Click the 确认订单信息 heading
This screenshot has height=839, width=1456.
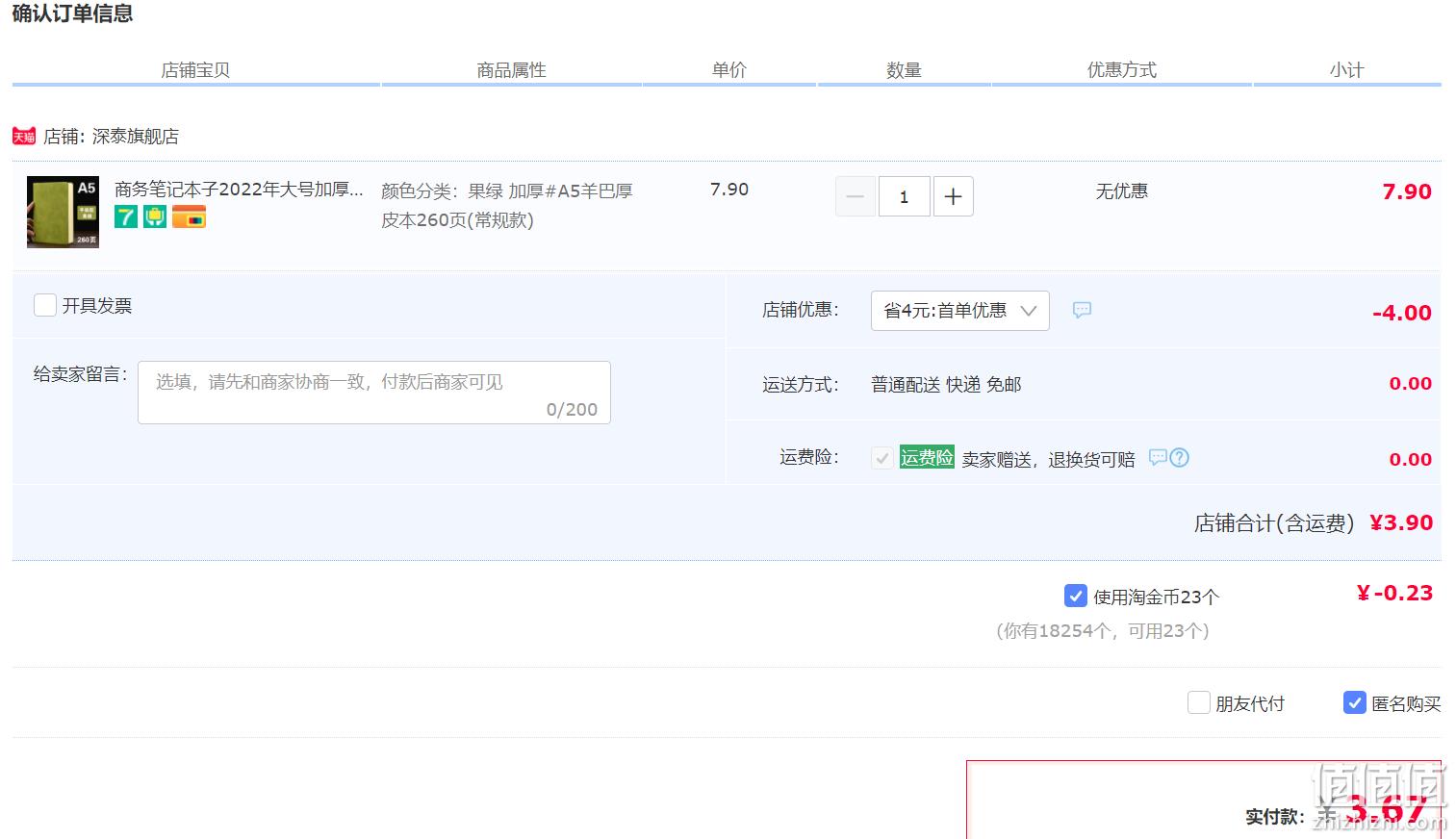72,13
